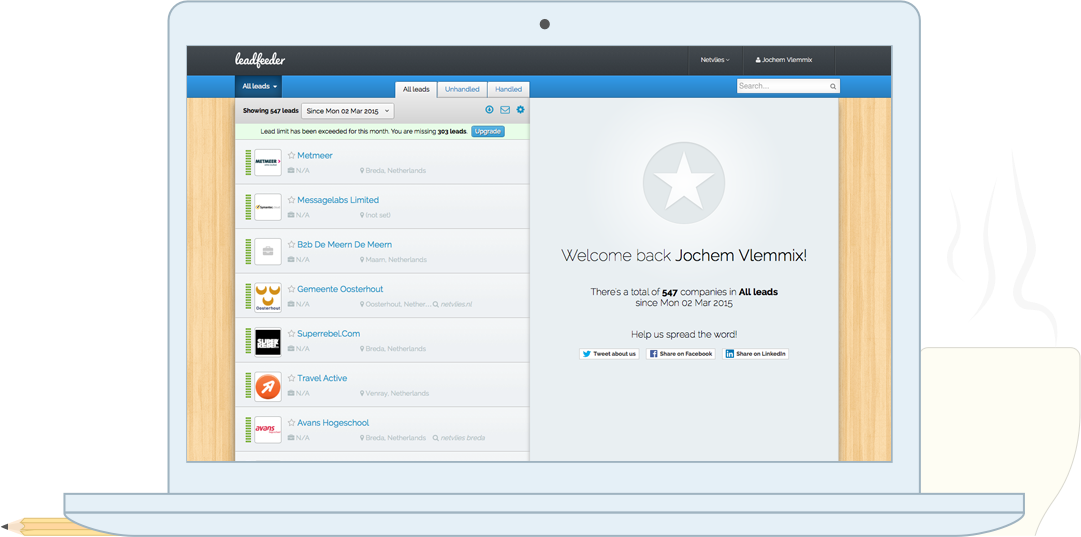Click the Gemeente Oosterhout logo
The width and height of the screenshot is (1081, 537).
[267, 296]
